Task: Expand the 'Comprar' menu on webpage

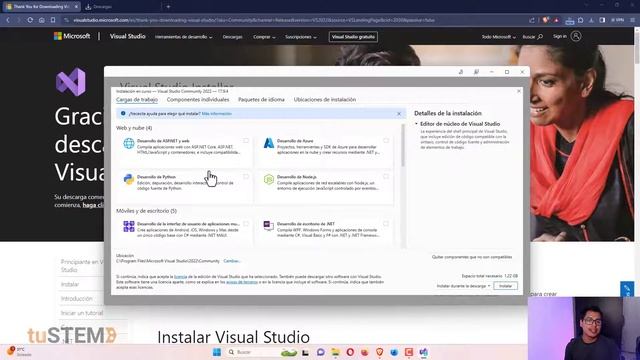Action: point(264,37)
